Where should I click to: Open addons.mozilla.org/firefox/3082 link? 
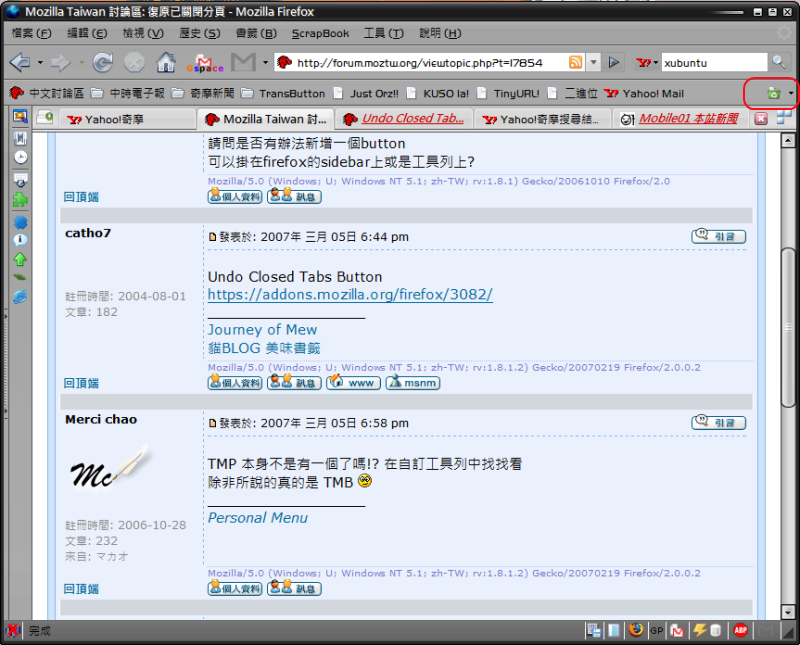coord(350,294)
